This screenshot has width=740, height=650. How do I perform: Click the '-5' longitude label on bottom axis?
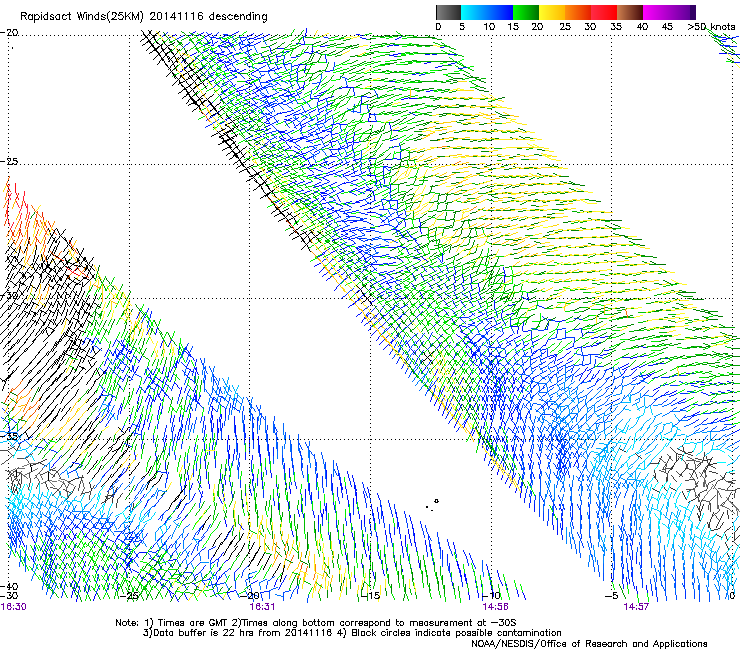tap(611, 596)
